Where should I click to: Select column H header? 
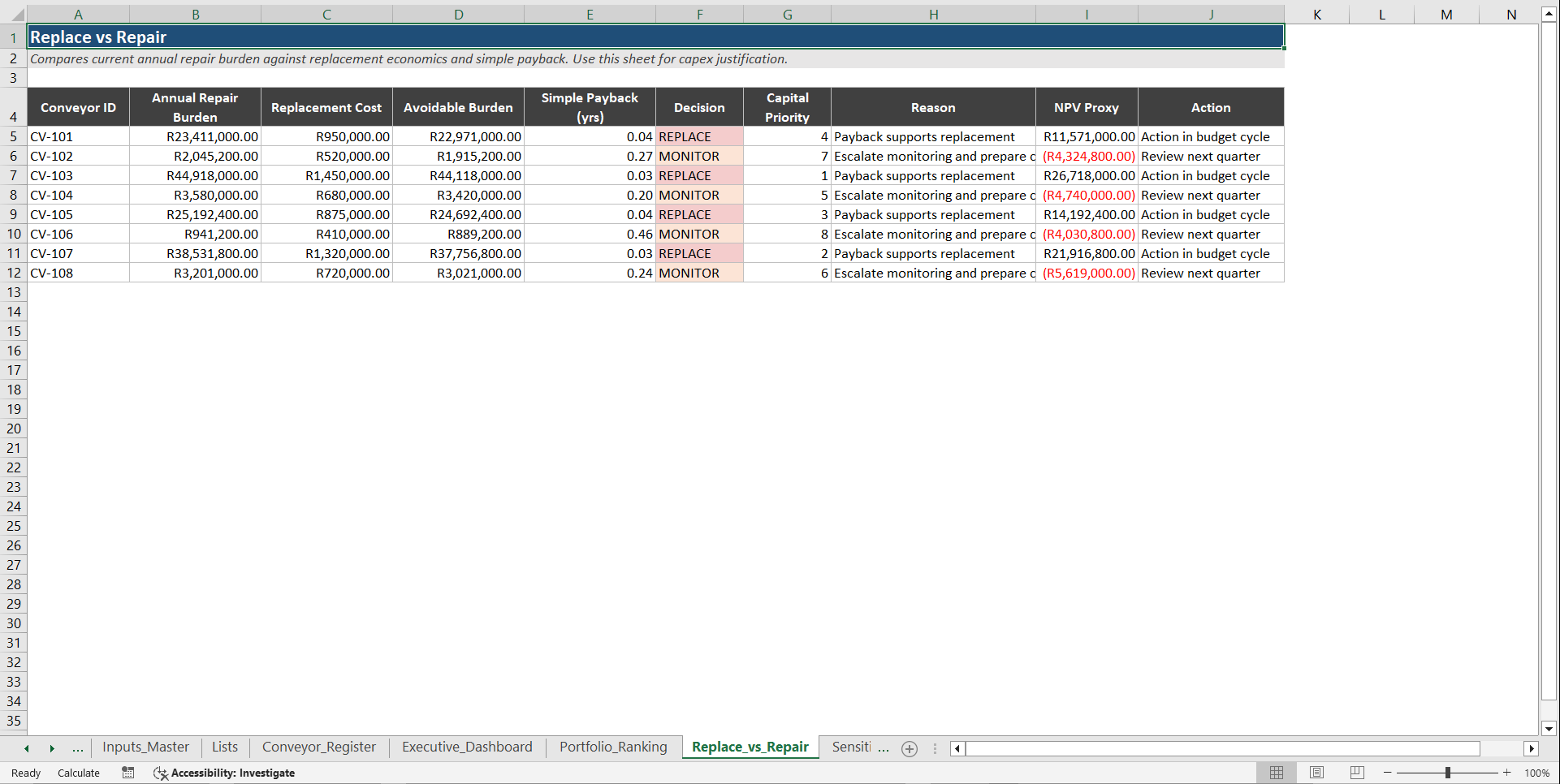(x=933, y=15)
